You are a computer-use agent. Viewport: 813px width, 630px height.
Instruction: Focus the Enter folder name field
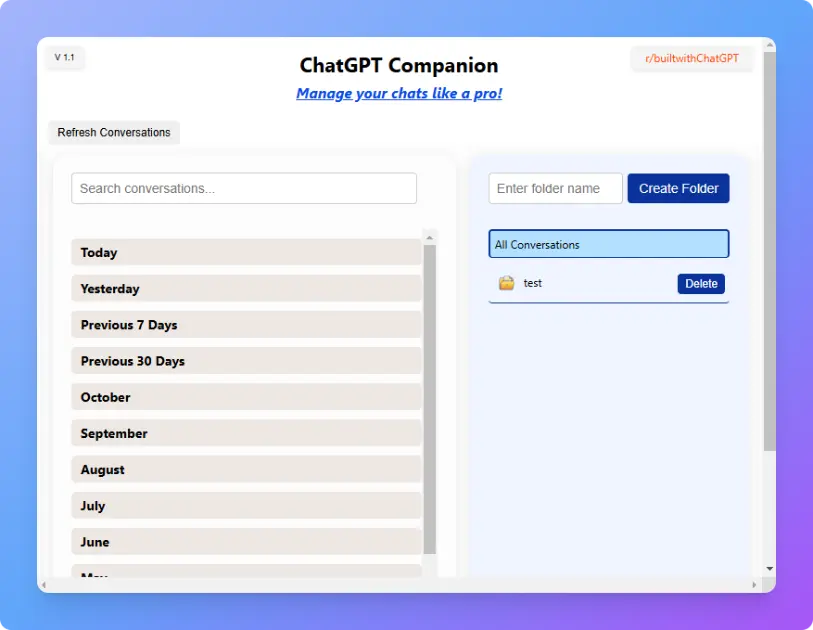click(555, 188)
